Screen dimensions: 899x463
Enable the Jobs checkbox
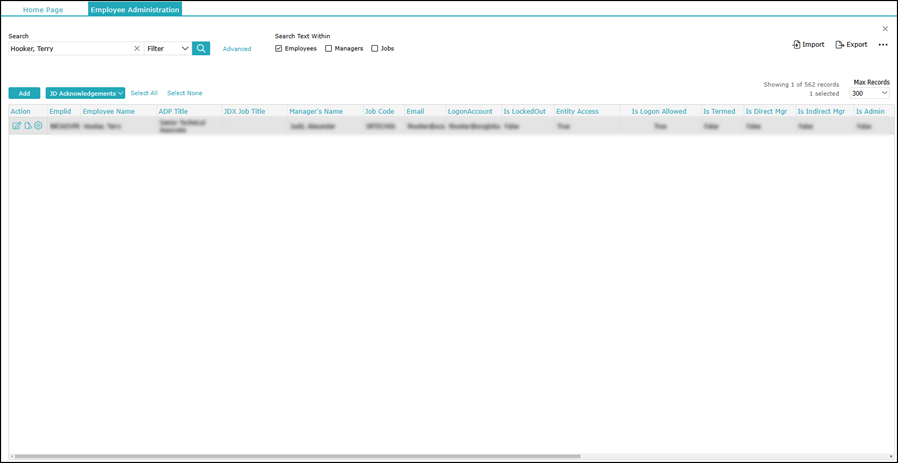coord(375,48)
